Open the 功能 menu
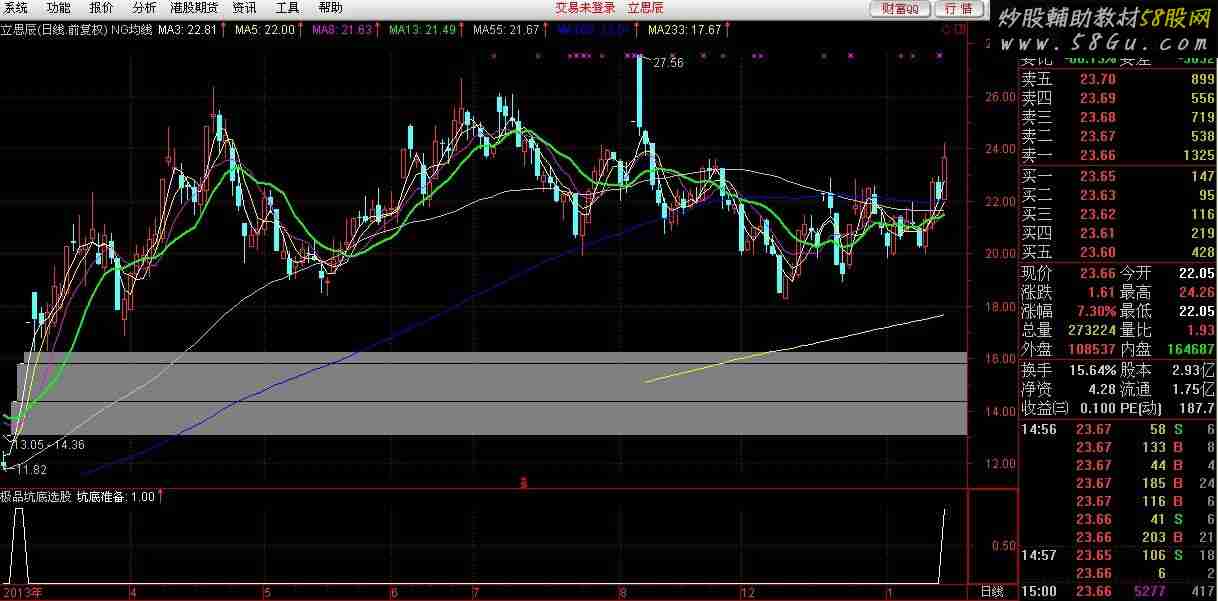The image size is (1218, 601). (59, 8)
